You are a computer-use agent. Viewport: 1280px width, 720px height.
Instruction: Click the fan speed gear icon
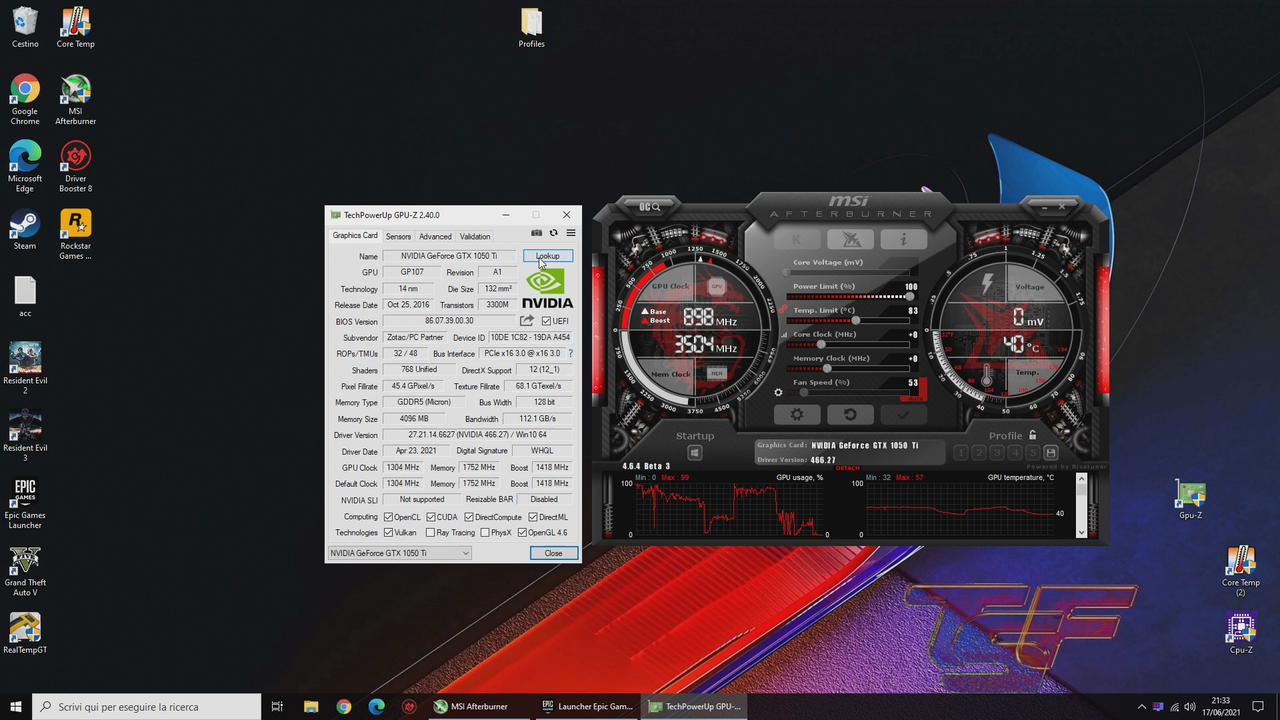click(x=778, y=392)
